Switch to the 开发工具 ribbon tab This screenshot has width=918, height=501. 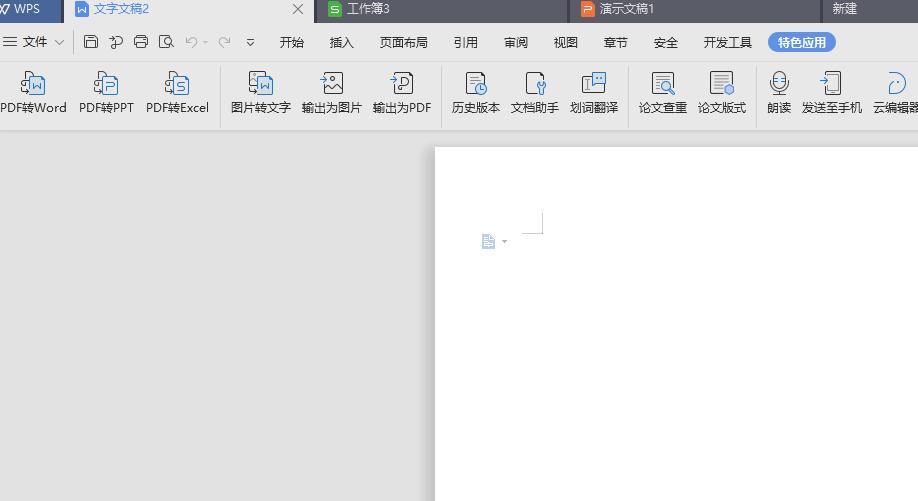[x=728, y=42]
